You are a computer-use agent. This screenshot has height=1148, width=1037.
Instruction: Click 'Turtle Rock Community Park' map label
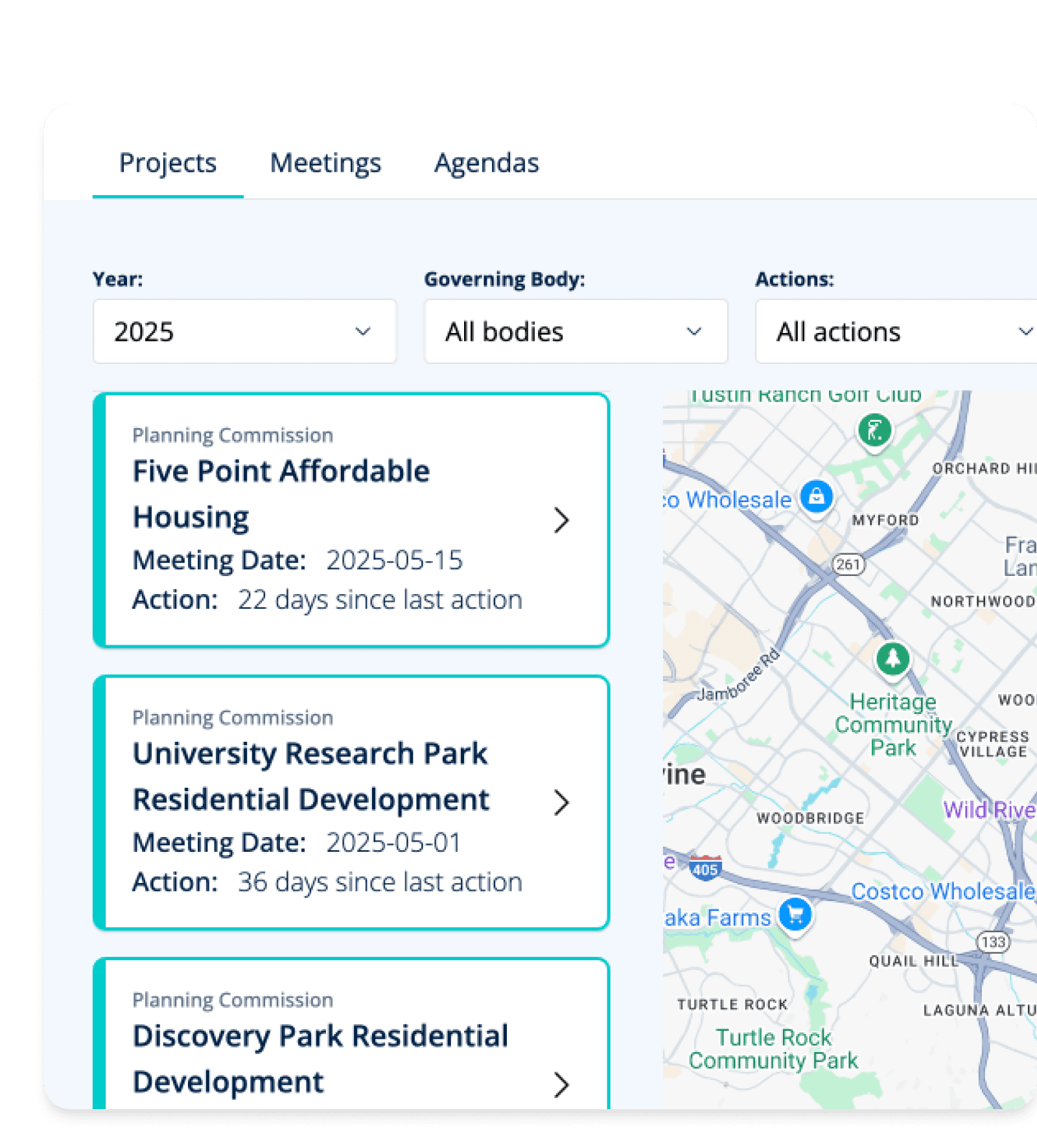point(773,1049)
